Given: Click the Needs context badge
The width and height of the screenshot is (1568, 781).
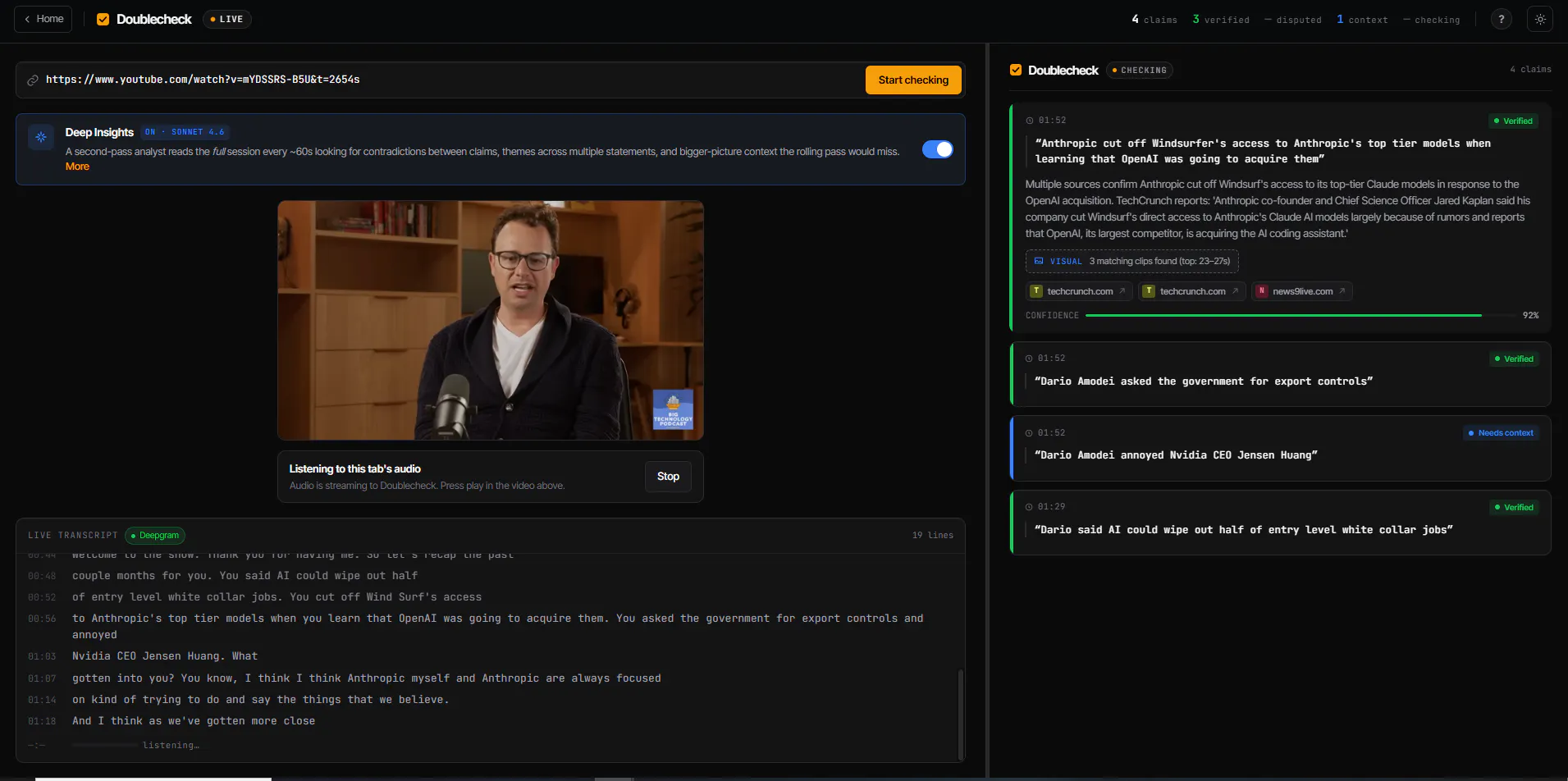Looking at the screenshot, I should click(1501, 433).
